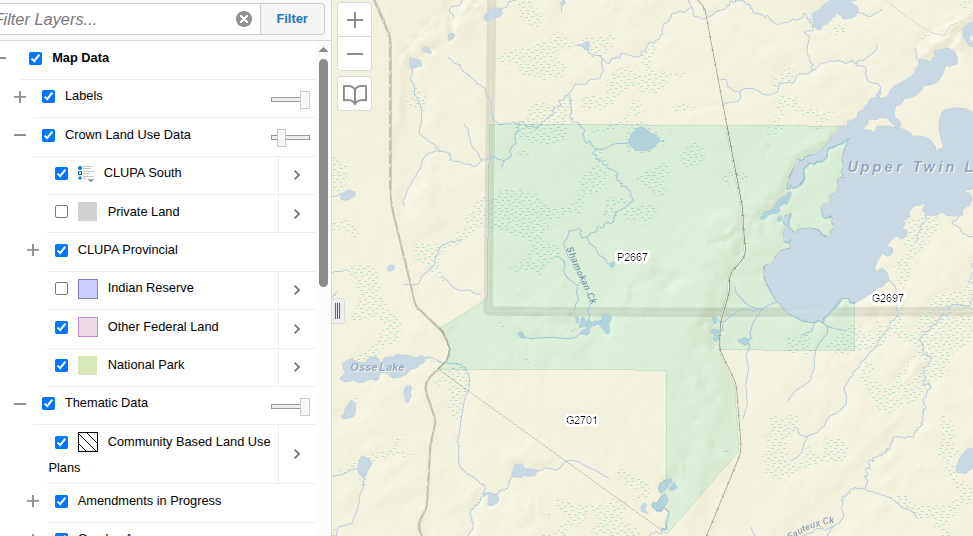Click the G2701 map label

pos(581,420)
